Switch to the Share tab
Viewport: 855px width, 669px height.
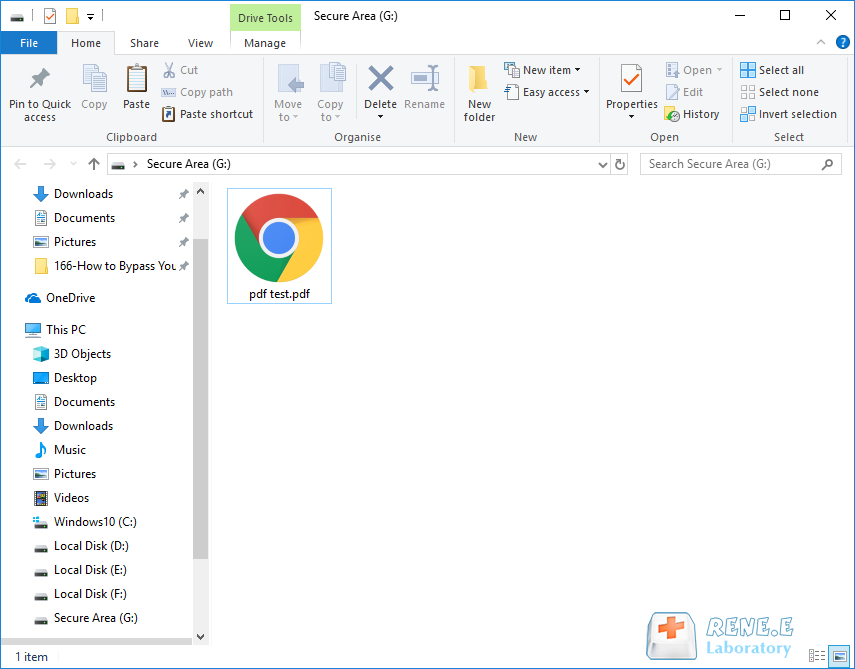[144, 43]
